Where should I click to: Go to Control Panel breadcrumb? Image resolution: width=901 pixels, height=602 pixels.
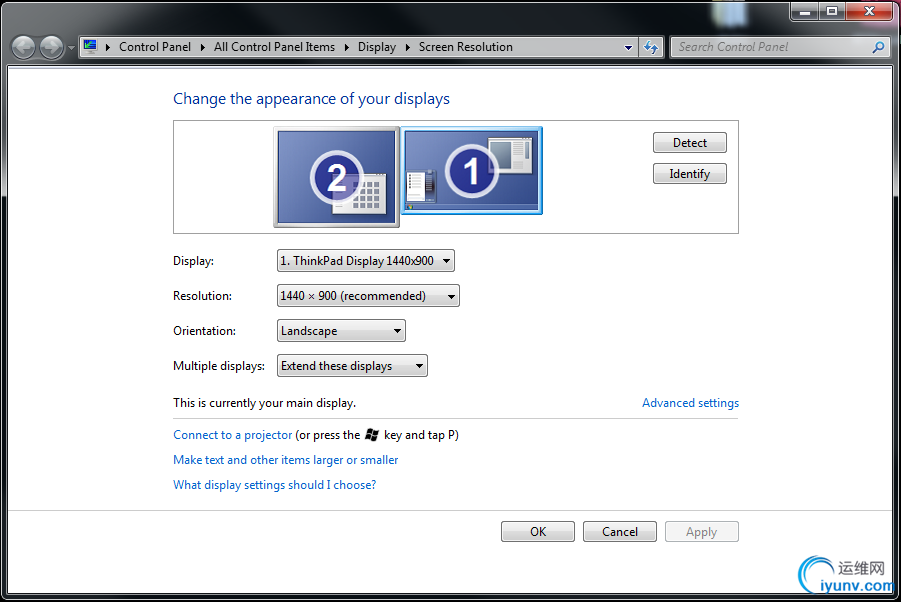pos(155,47)
